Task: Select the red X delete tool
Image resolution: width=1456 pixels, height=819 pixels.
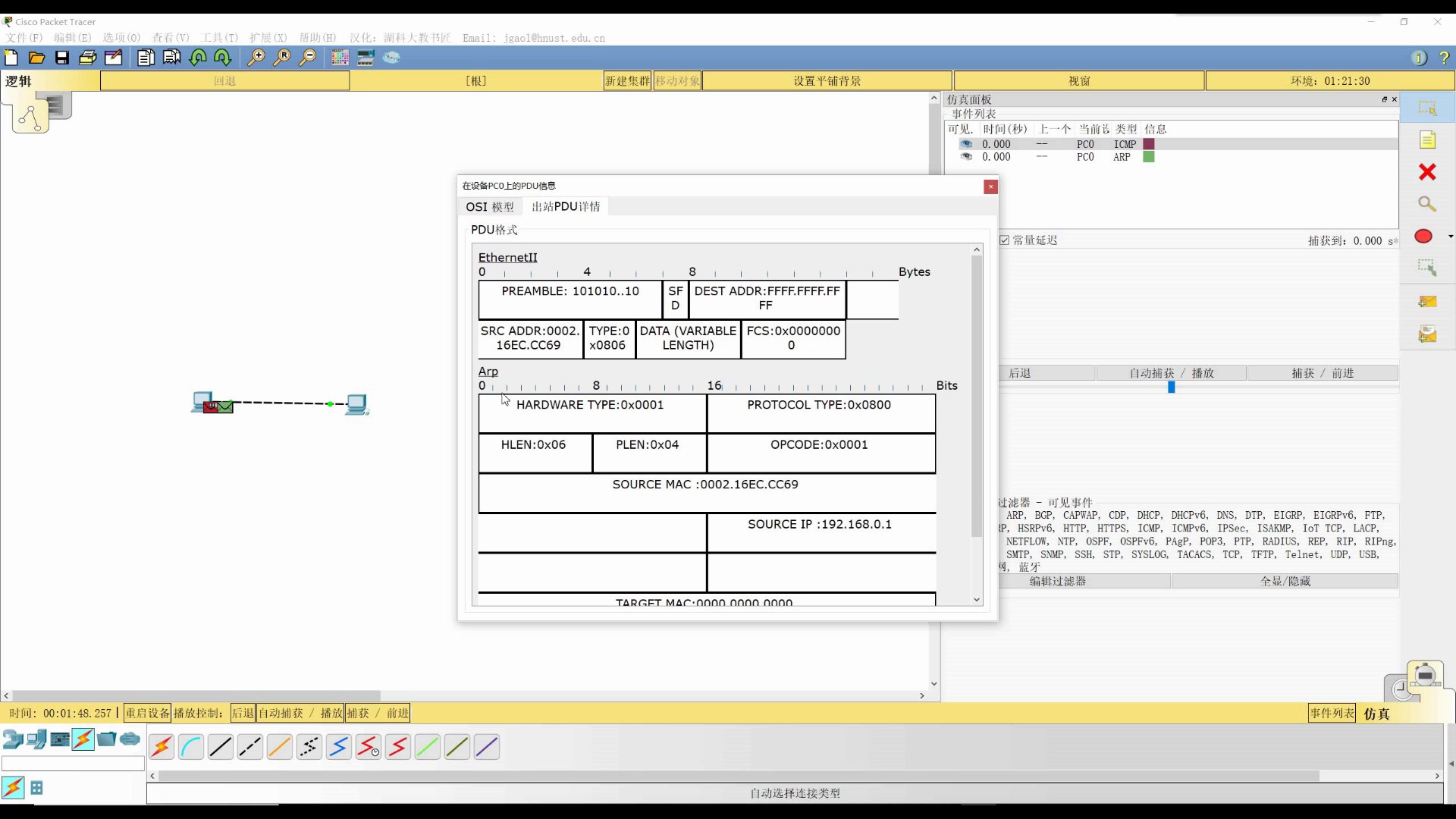Action: point(1427,172)
